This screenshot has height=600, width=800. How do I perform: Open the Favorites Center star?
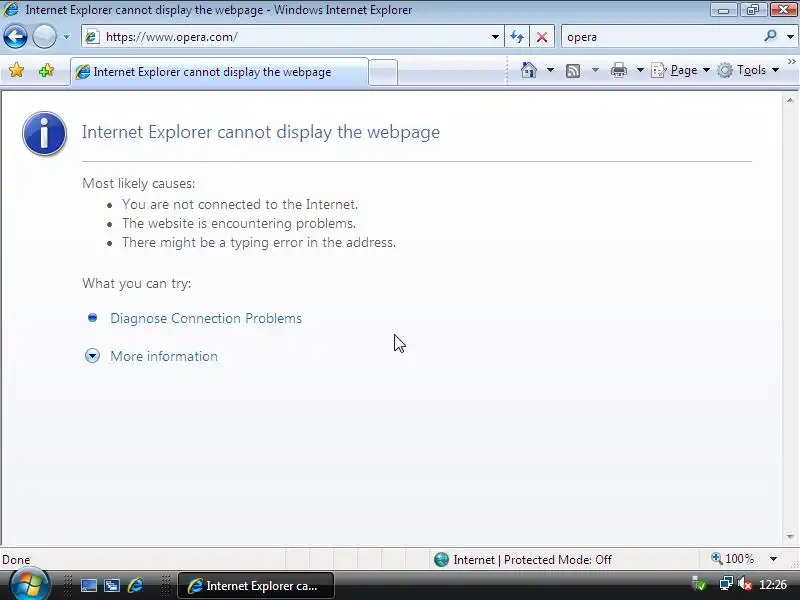16,70
